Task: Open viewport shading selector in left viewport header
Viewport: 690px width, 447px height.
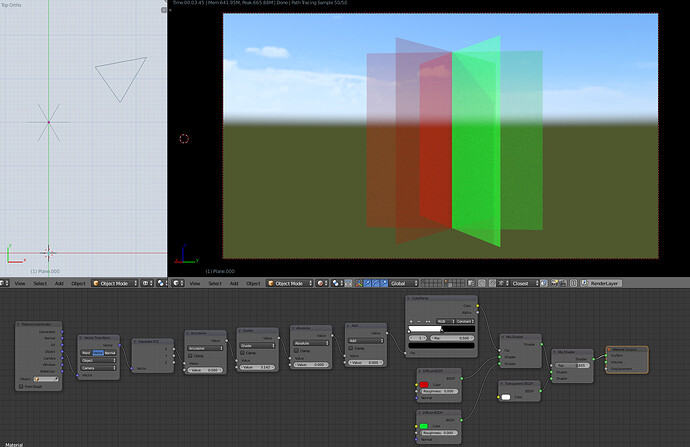Action: click(147, 283)
